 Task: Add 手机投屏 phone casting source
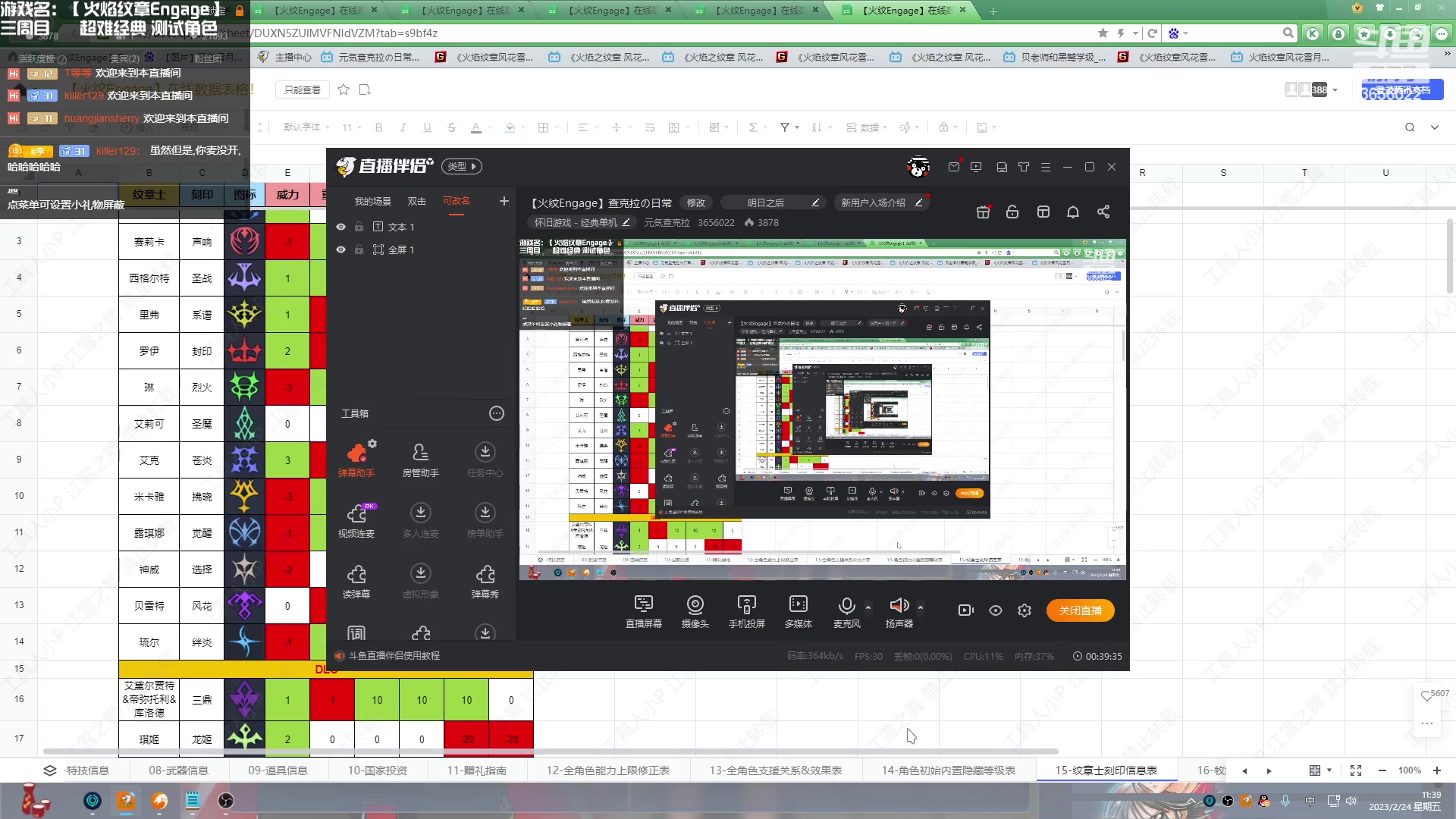click(x=746, y=611)
